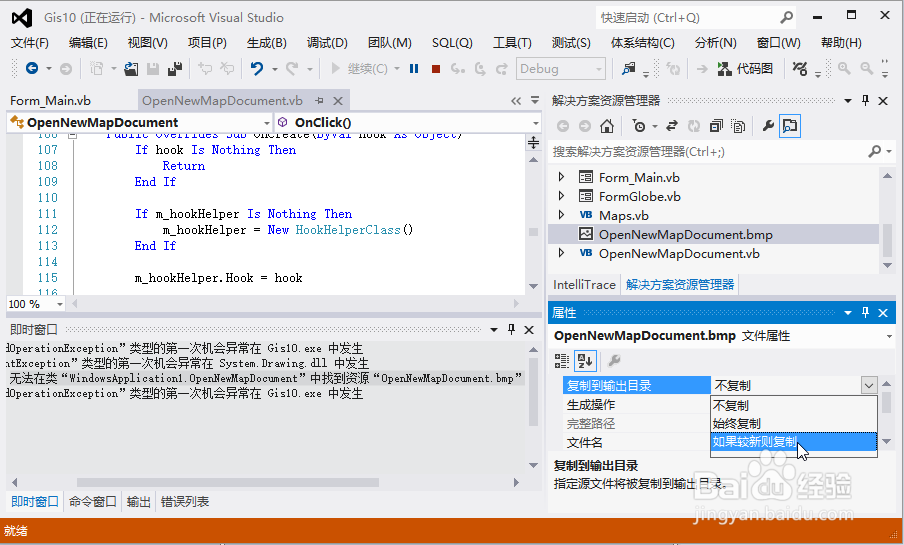The height and width of the screenshot is (545, 904).
Task: Toggle Alphabetical sort in Properties panel
Action: pyautogui.click(x=585, y=361)
